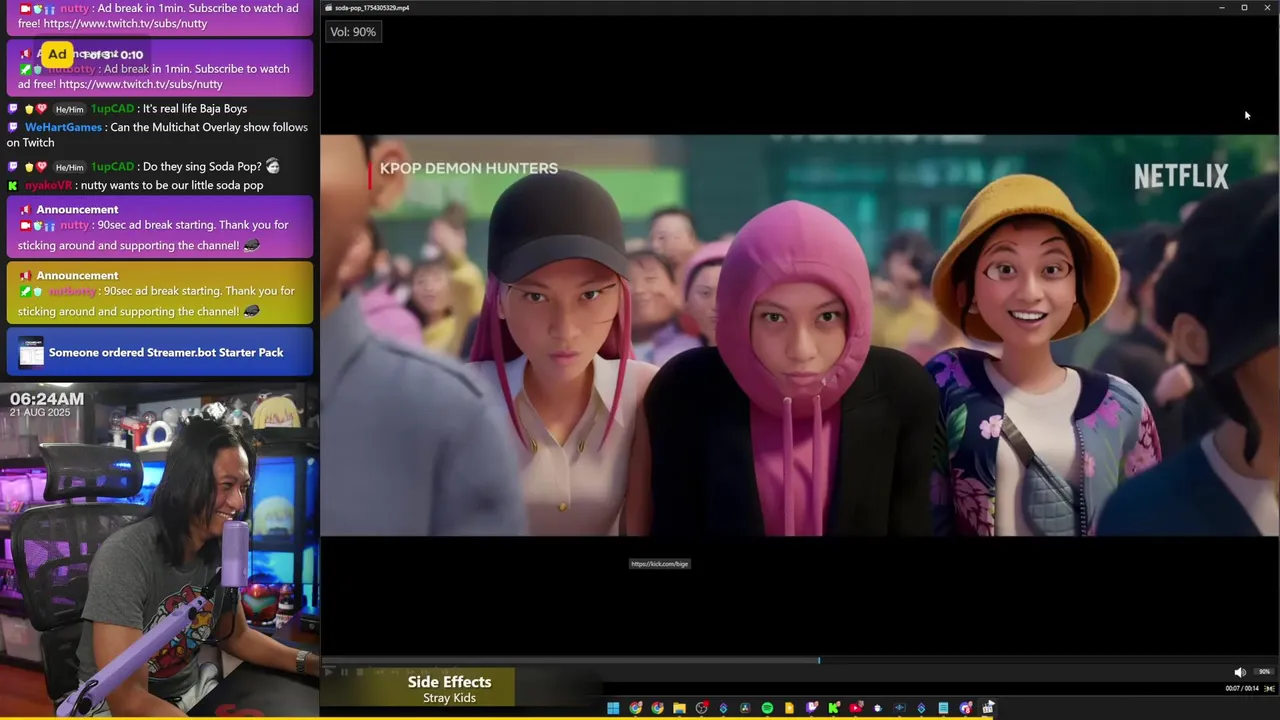
Task: Open OBS Studio taskbar icon
Action: coord(702,708)
